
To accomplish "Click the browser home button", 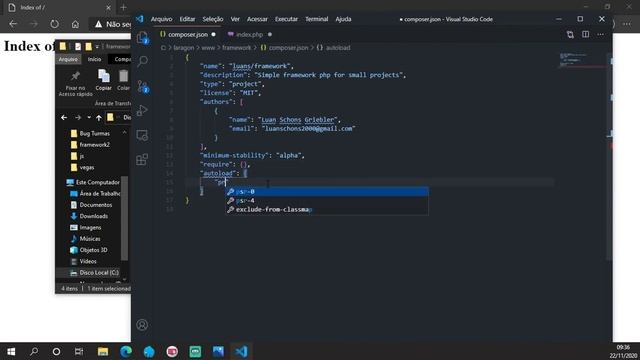I will pyautogui.click(x=75, y=24).
